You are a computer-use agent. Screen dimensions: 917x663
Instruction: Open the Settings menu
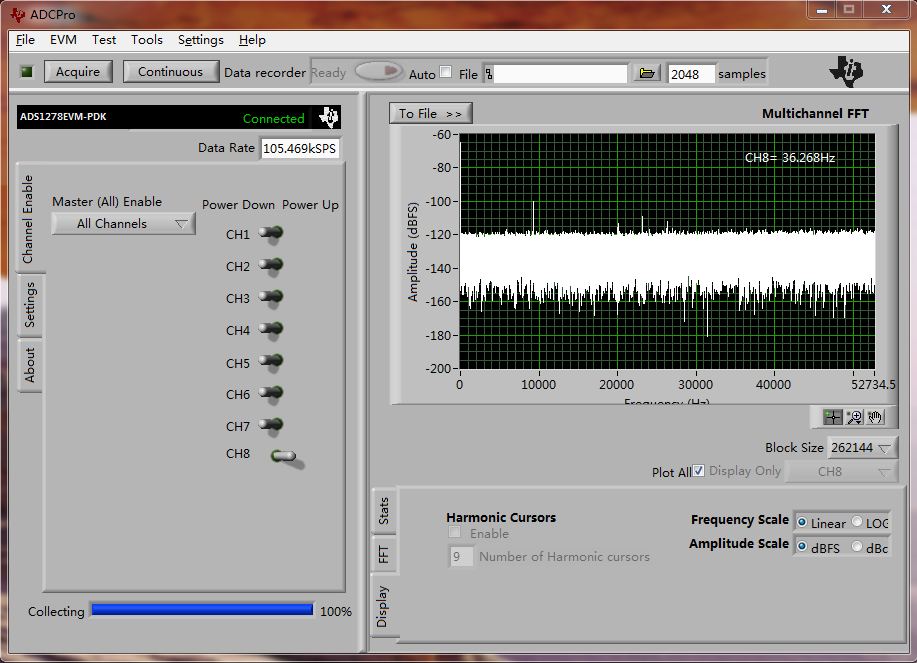pos(201,40)
